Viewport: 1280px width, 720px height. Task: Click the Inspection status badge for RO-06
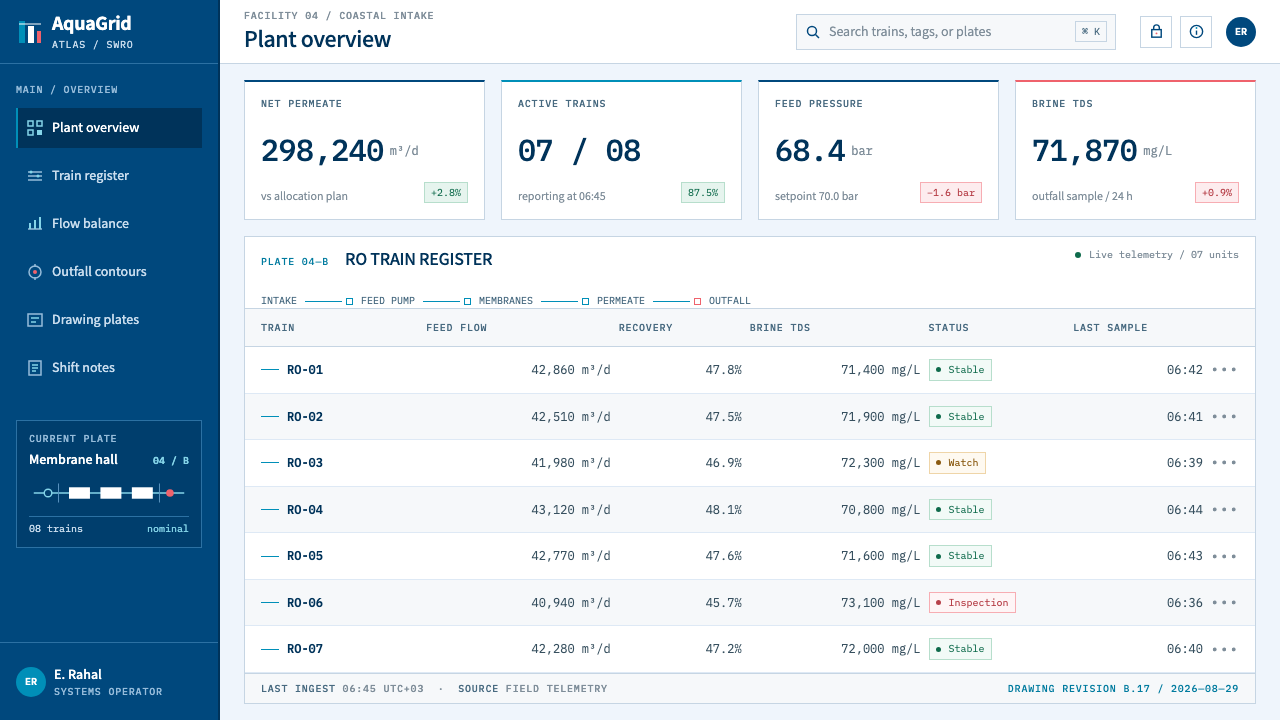click(x=972, y=603)
